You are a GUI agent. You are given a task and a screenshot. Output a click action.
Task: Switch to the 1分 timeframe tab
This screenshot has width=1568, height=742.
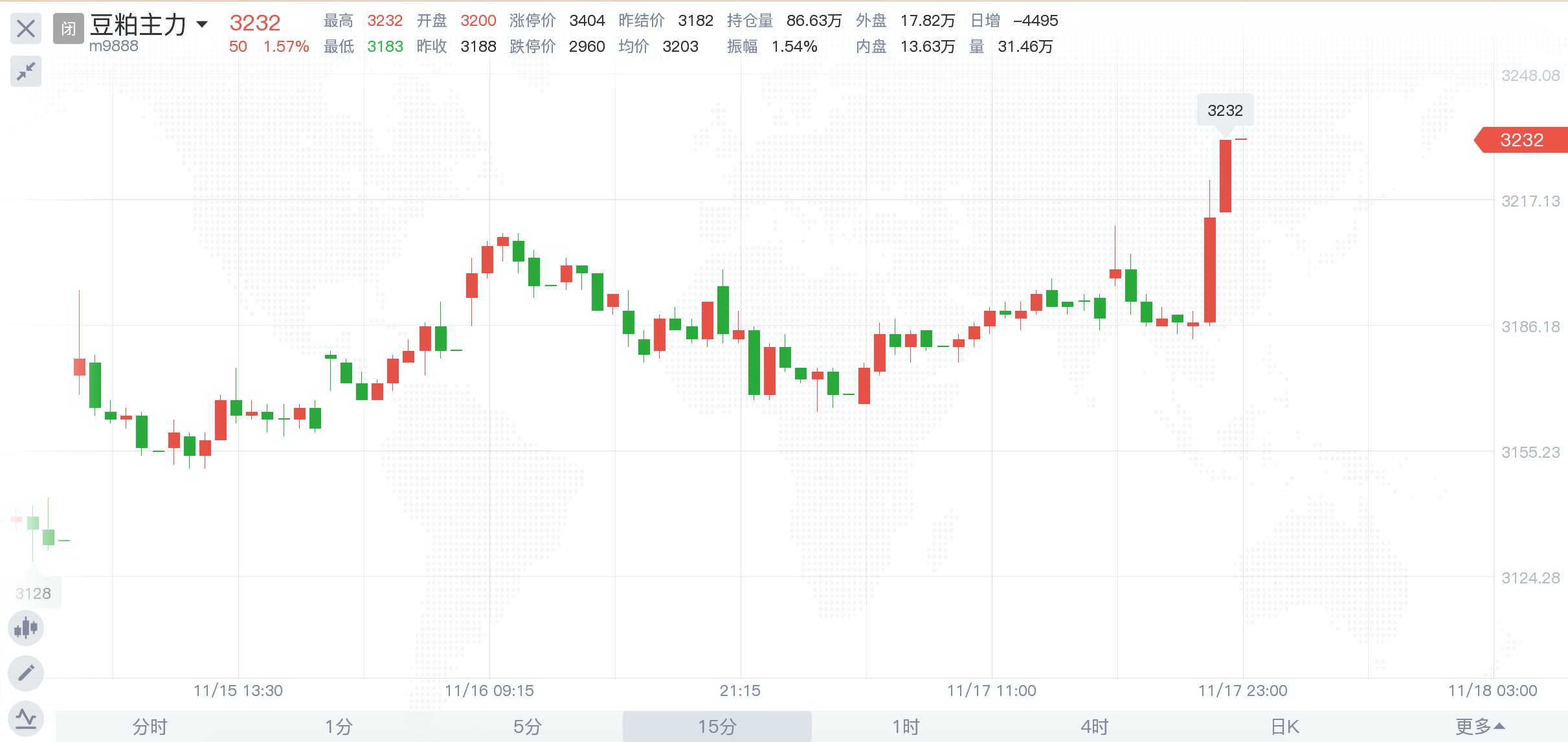click(x=339, y=726)
